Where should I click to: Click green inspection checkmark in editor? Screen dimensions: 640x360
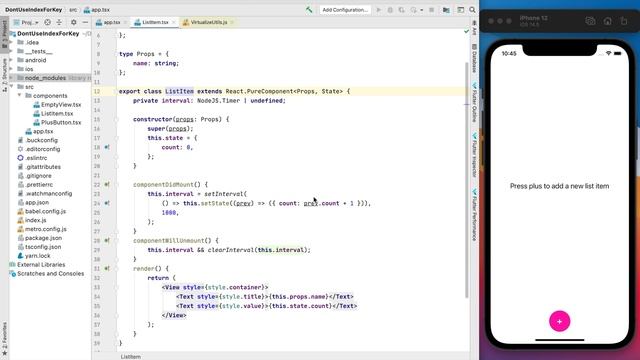pyautogui.click(x=467, y=31)
